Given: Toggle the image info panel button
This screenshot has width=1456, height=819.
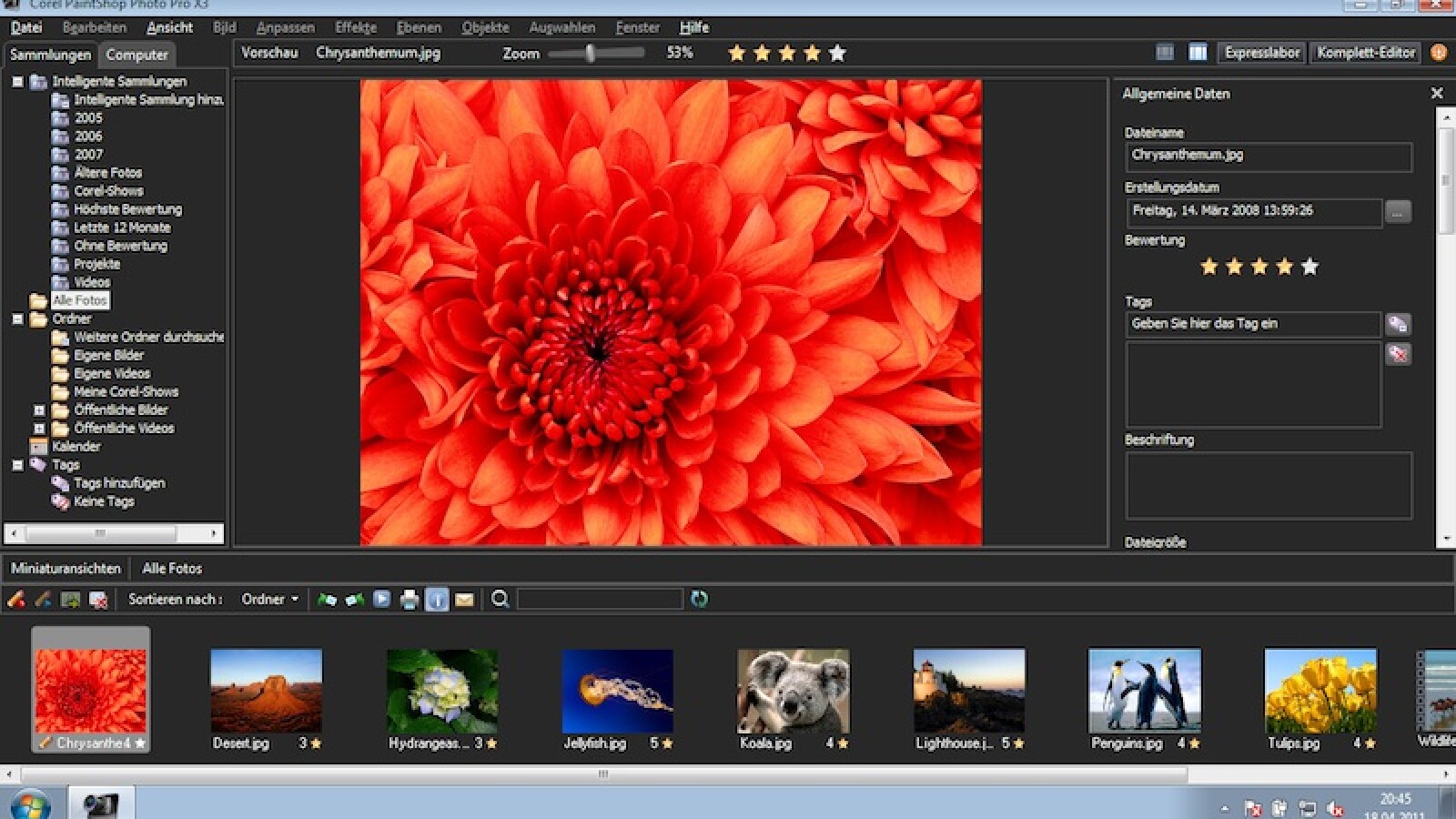Looking at the screenshot, I should pos(437,599).
